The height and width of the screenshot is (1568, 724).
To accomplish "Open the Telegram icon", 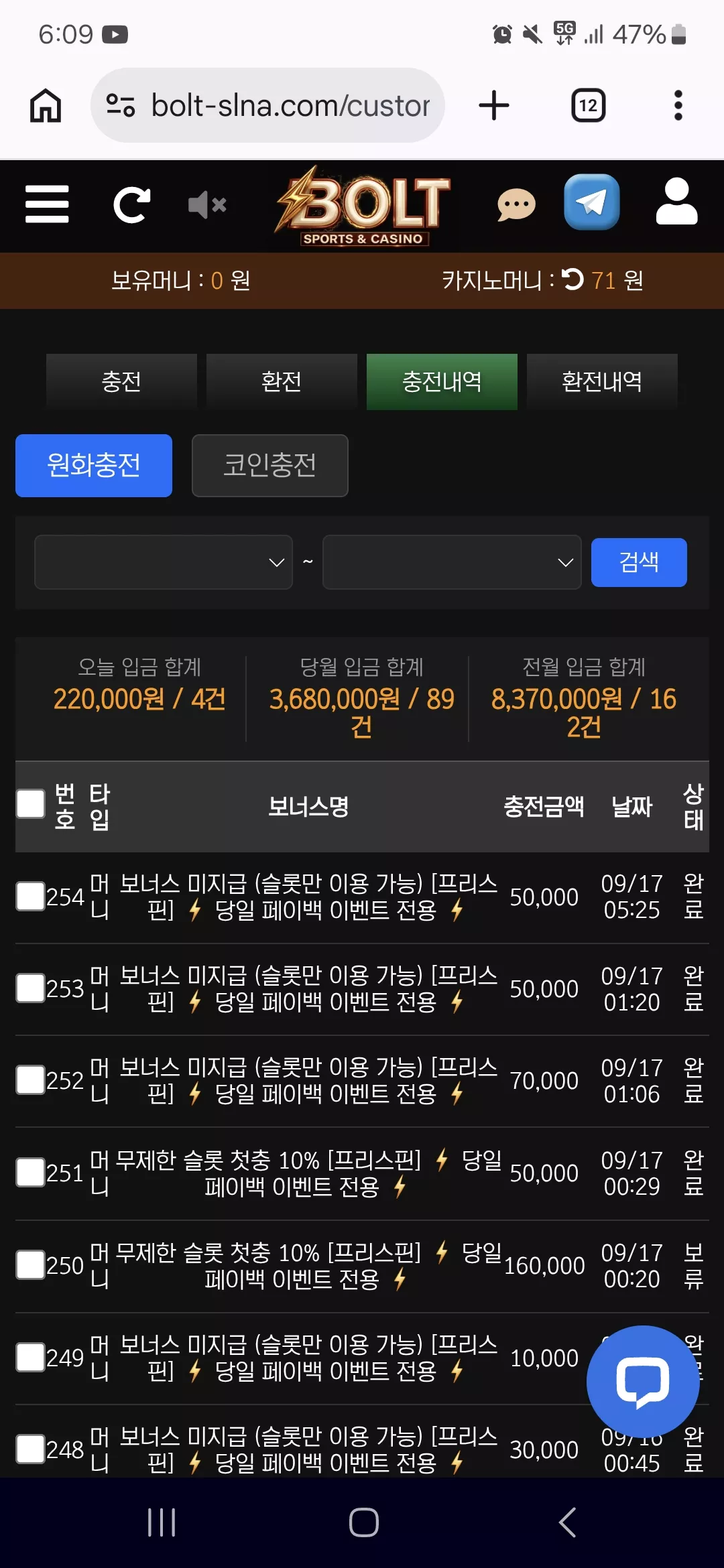I will pyautogui.click(x=592, y=202).
